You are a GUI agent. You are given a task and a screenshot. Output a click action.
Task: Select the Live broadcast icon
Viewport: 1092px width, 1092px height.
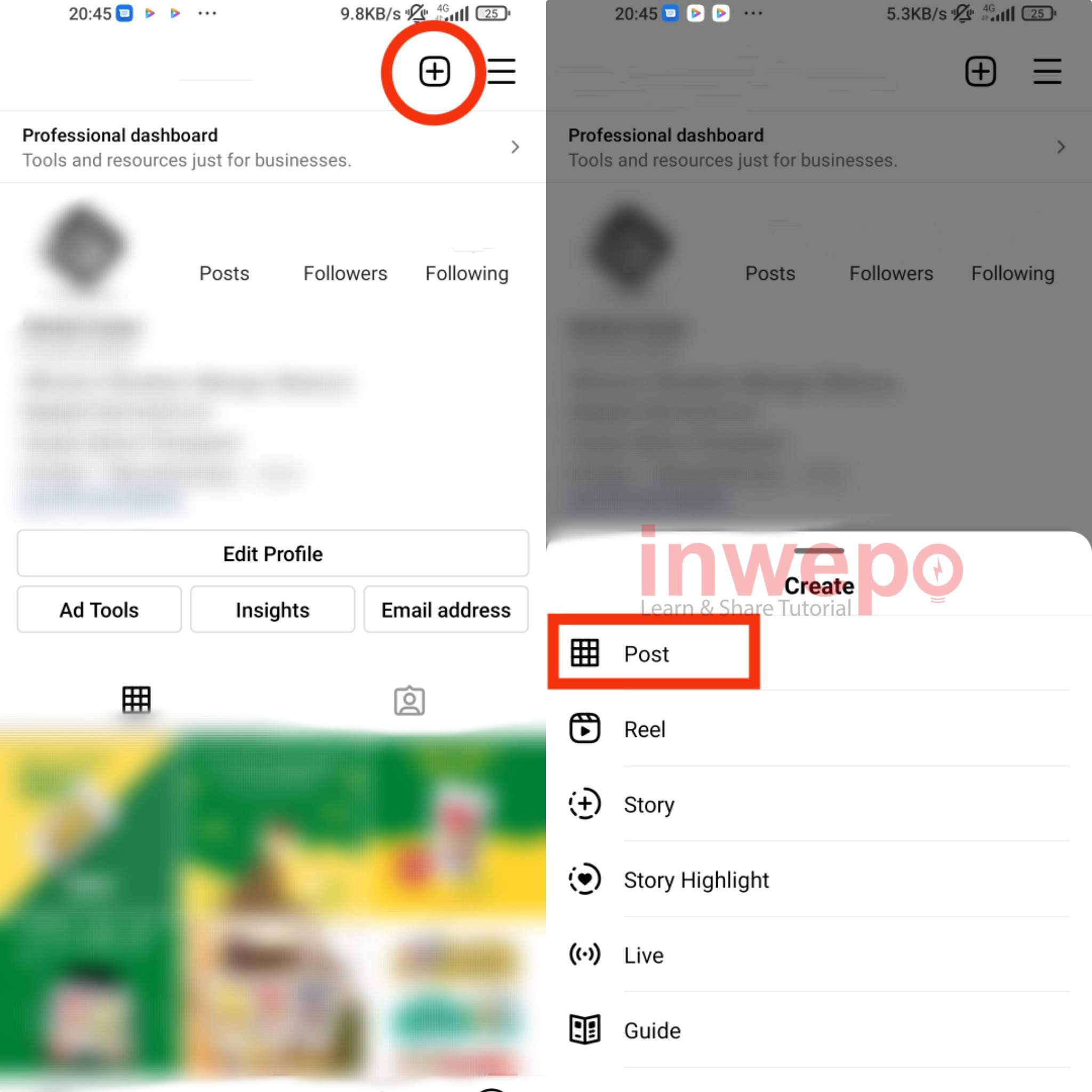tap(584, 955)
